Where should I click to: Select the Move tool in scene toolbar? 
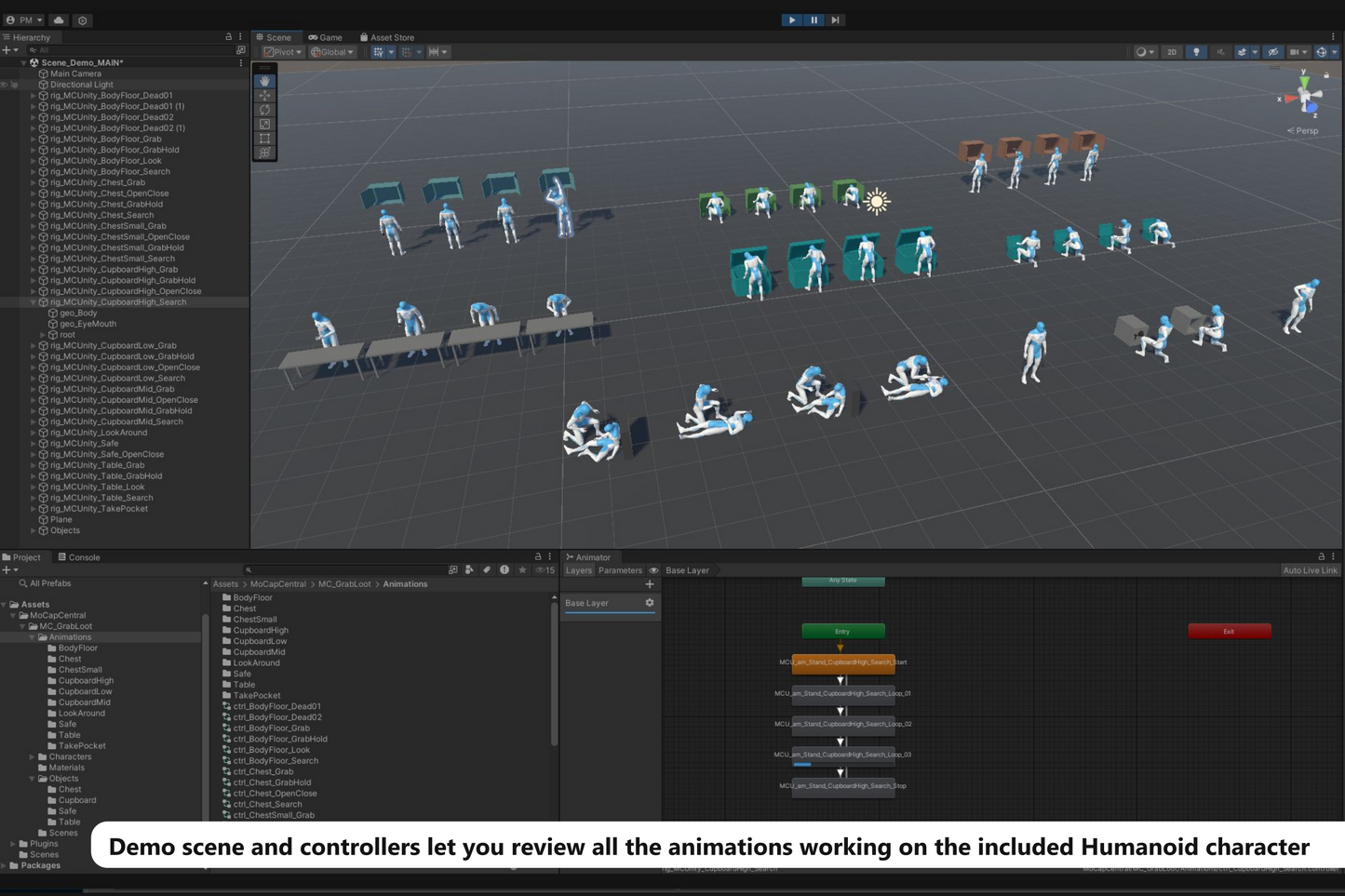(265, 95)
